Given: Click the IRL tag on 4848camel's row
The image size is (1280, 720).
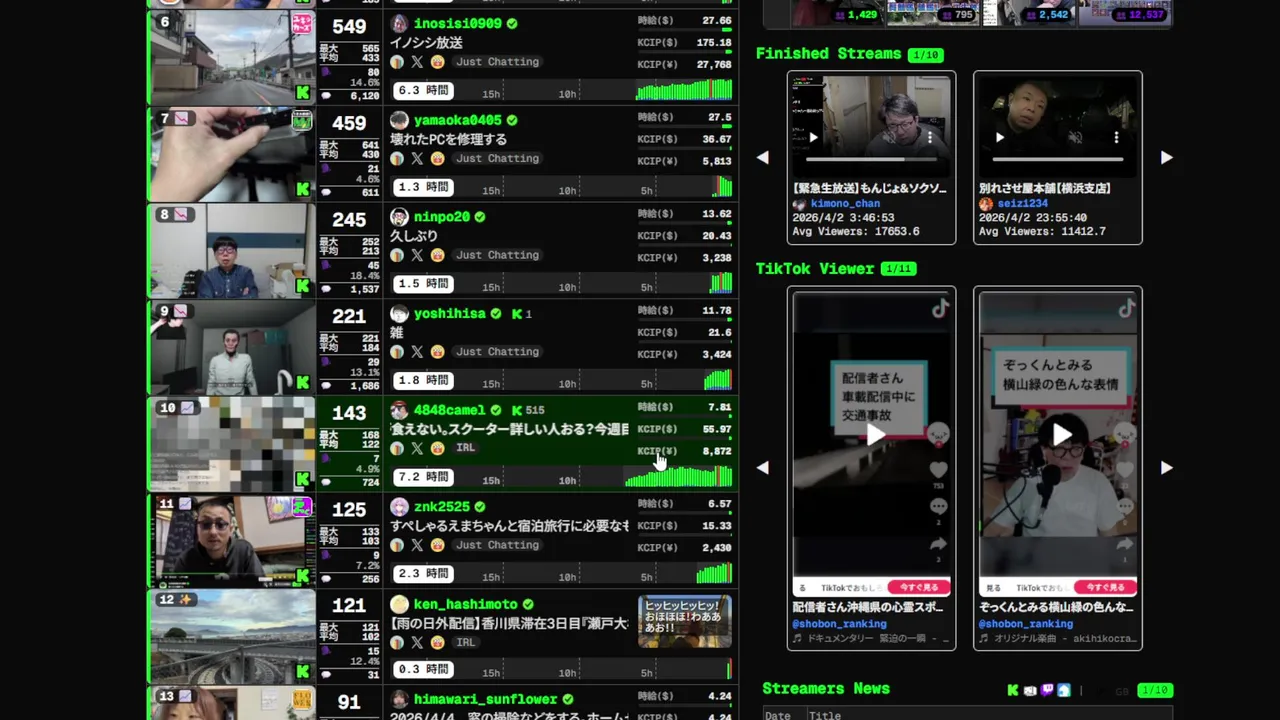Looking at the screenshot, I should point(465,448).
